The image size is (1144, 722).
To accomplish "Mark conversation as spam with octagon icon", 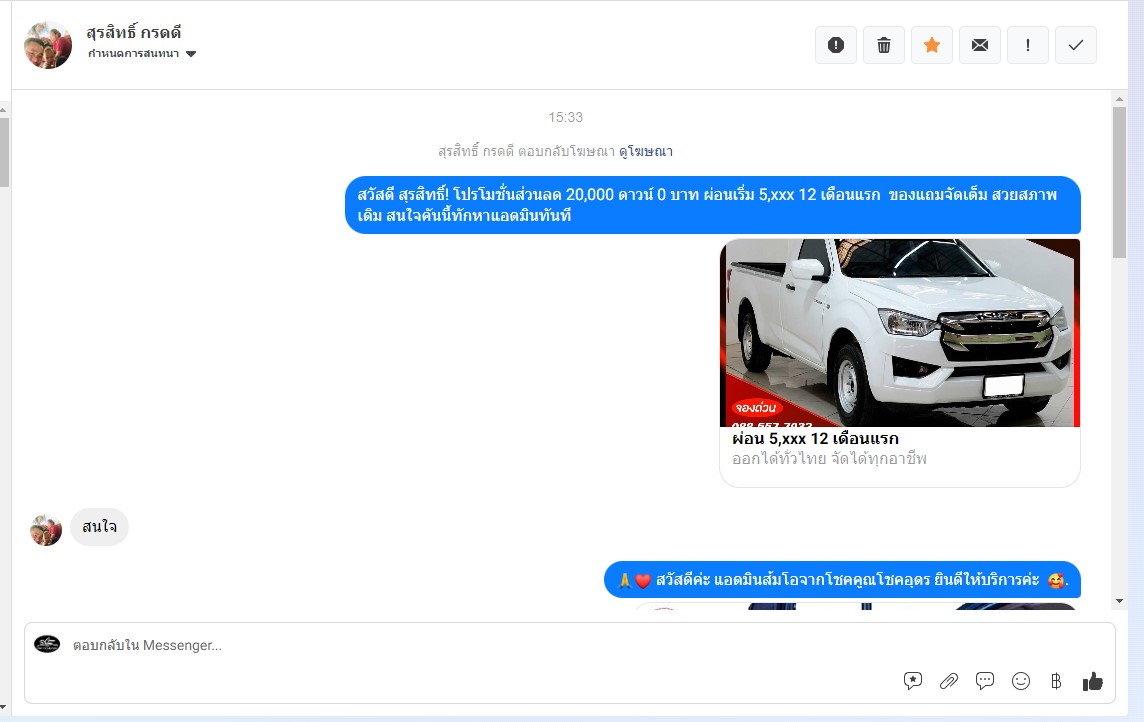I will tap(836, 45).
